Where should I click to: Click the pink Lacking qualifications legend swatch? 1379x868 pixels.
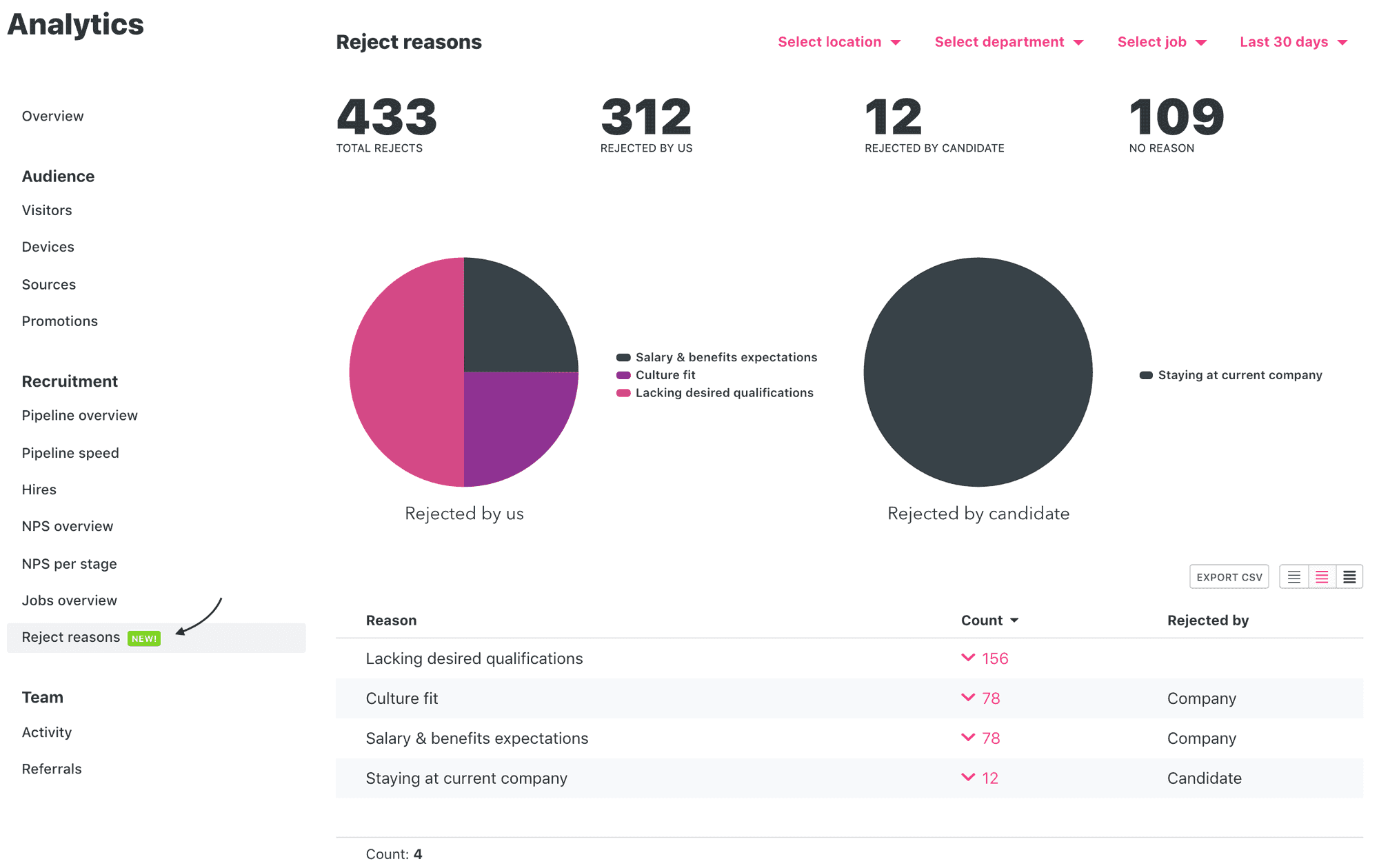pyautogui.click(x=623, y=393)
